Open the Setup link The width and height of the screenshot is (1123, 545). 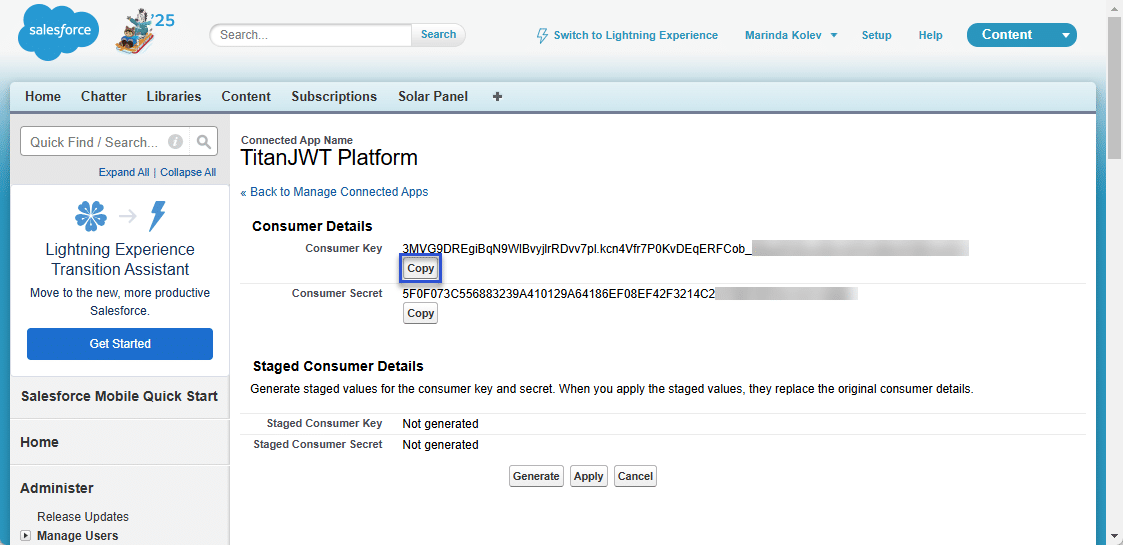point(877,35)
